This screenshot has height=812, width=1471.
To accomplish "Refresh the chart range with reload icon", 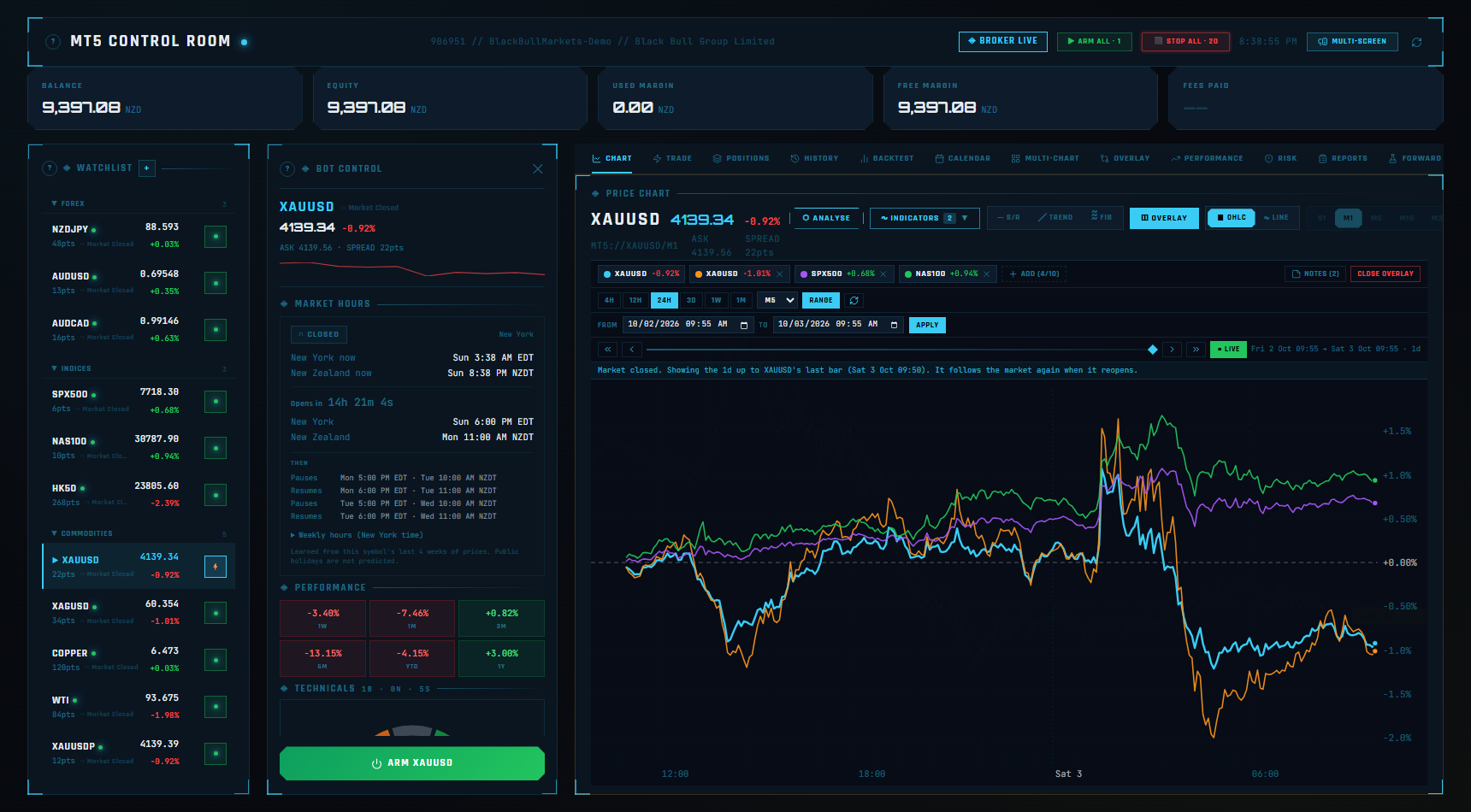I will click(x=854, y=300).
